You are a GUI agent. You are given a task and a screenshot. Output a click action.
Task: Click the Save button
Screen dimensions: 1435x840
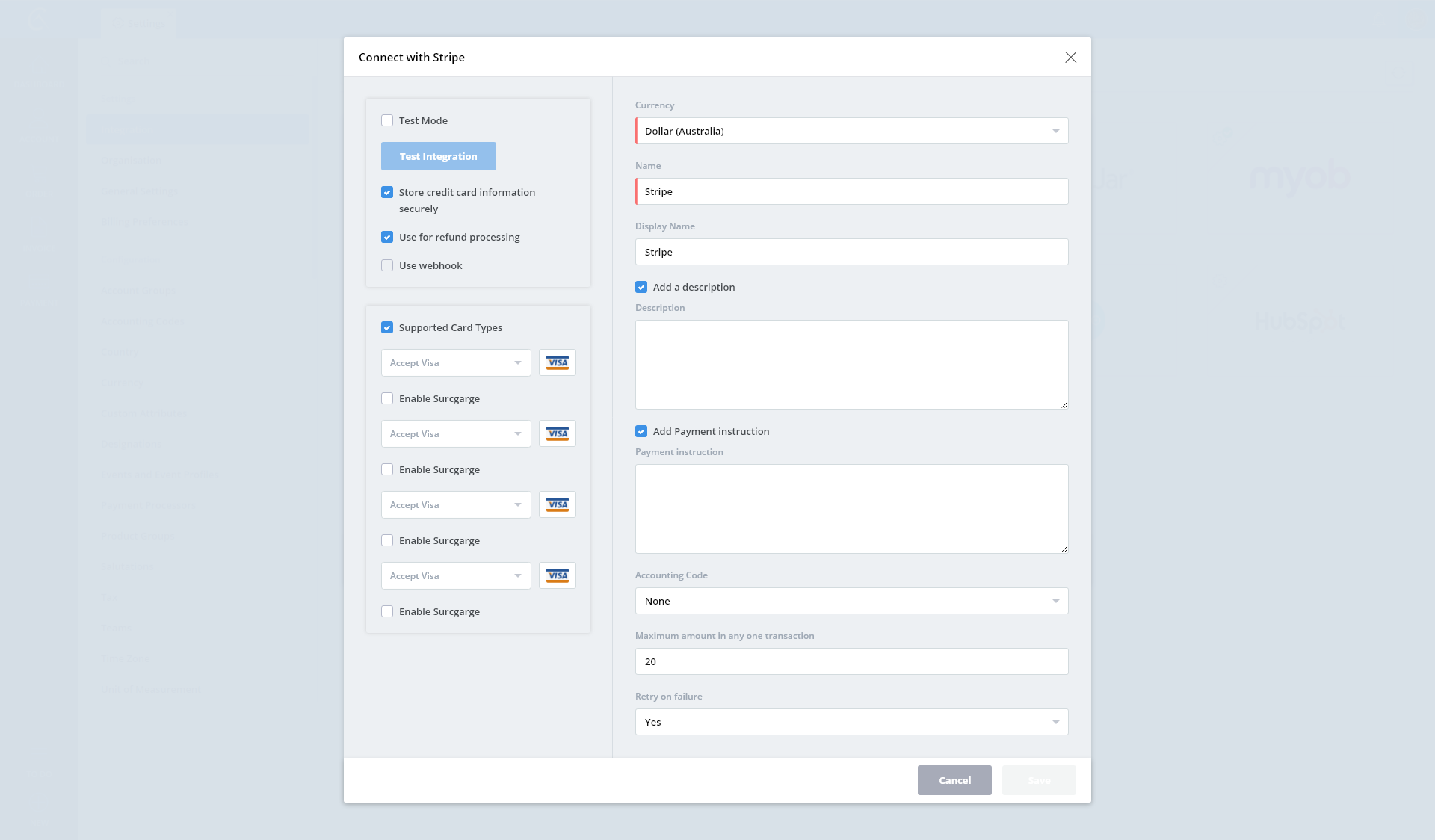pyautogui.click(x=1038, y=780)
